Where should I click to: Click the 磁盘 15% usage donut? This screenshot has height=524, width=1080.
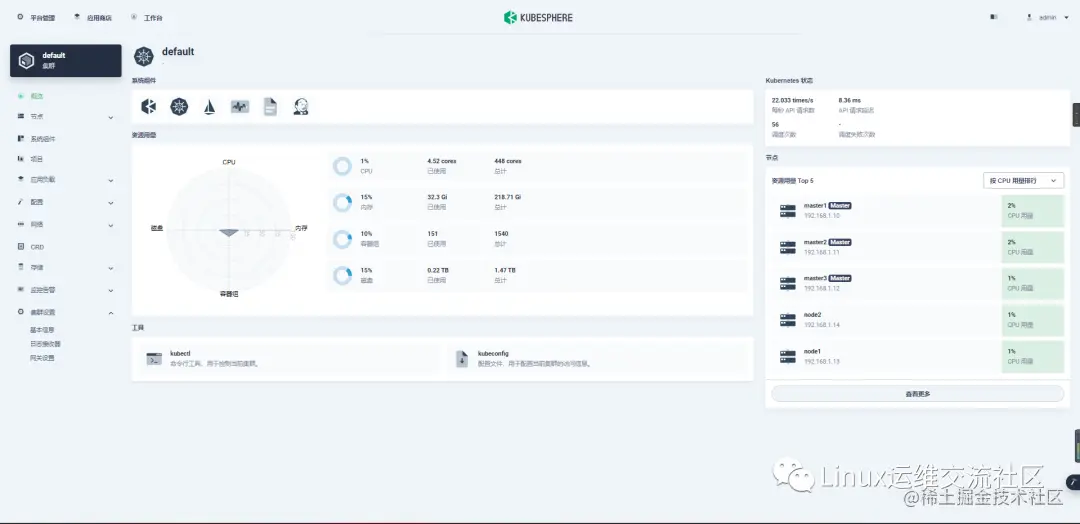(x=342, y=275)
